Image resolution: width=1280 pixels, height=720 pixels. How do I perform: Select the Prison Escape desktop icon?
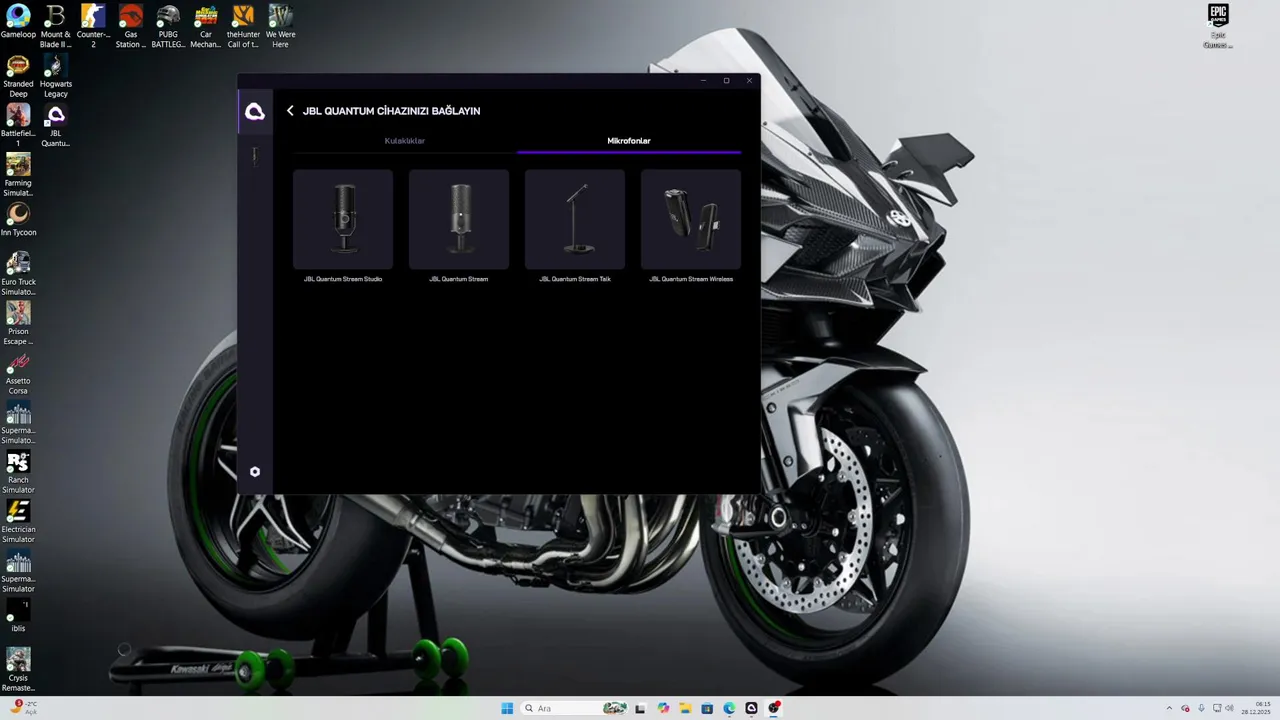point(18,323)
